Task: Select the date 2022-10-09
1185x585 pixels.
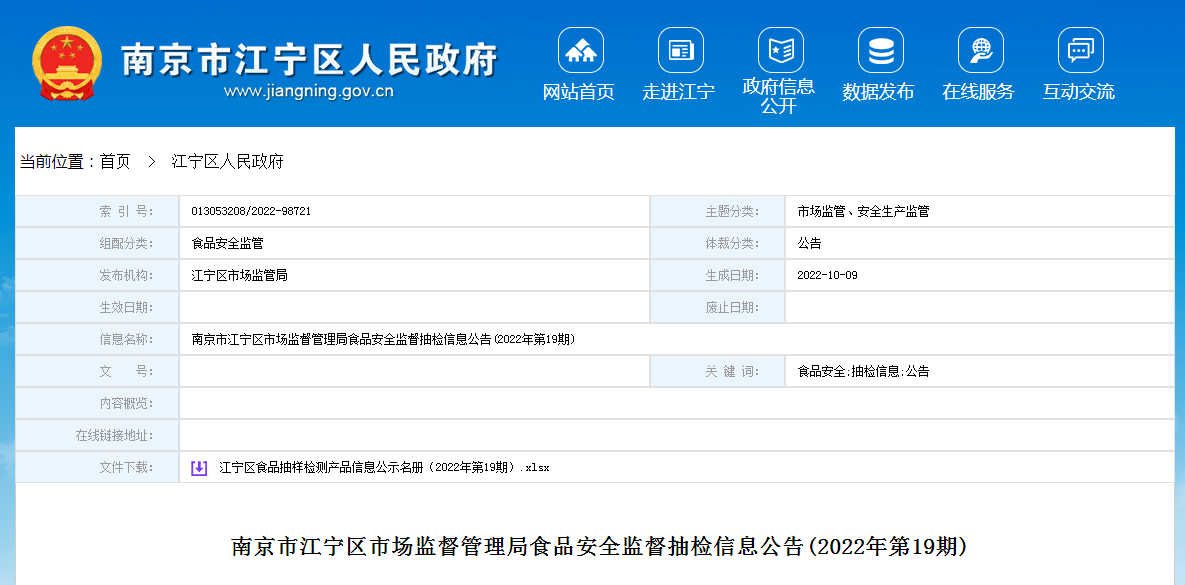Action: click(828, 275)
